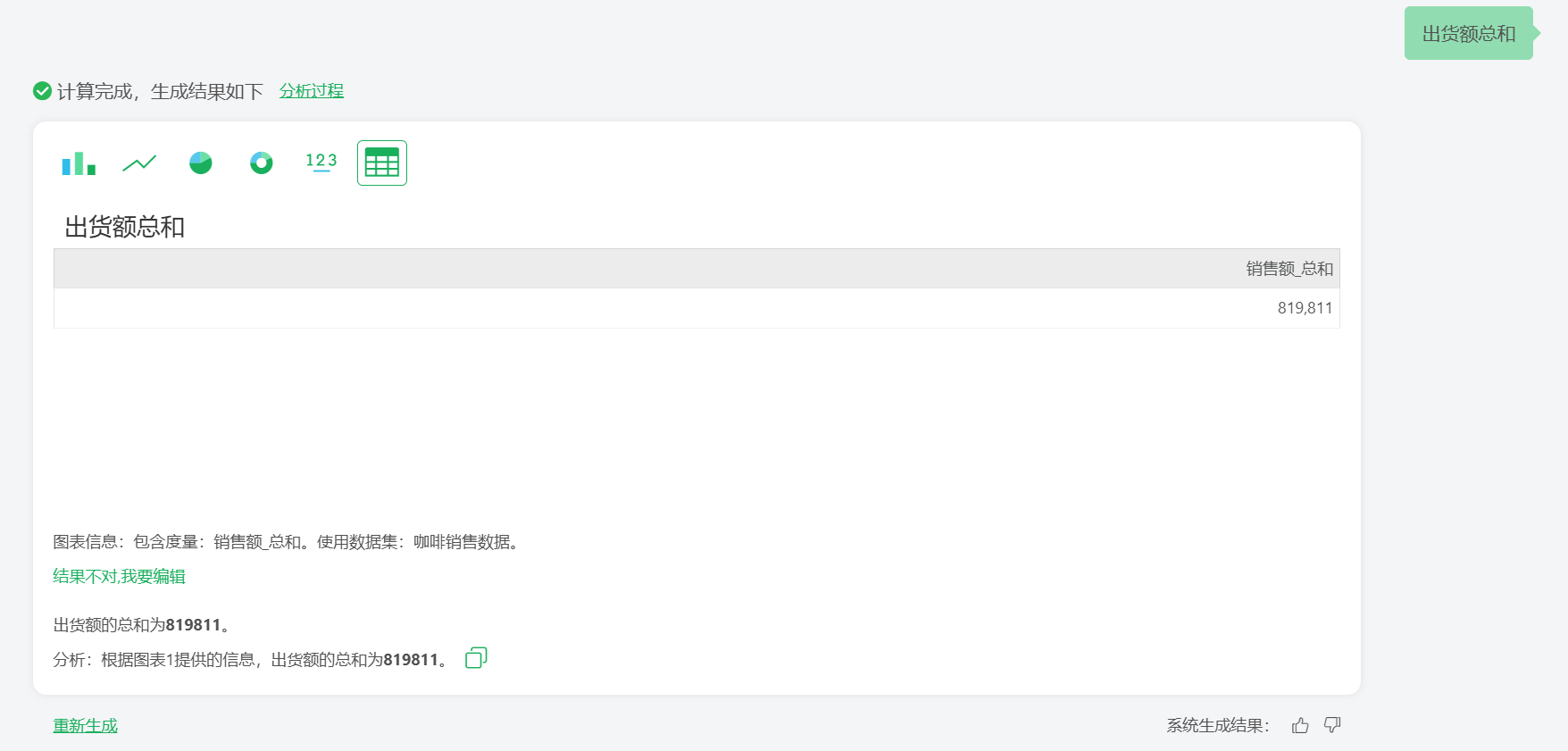Copy the analysis text with the copy icon

(x=476, y=658)
